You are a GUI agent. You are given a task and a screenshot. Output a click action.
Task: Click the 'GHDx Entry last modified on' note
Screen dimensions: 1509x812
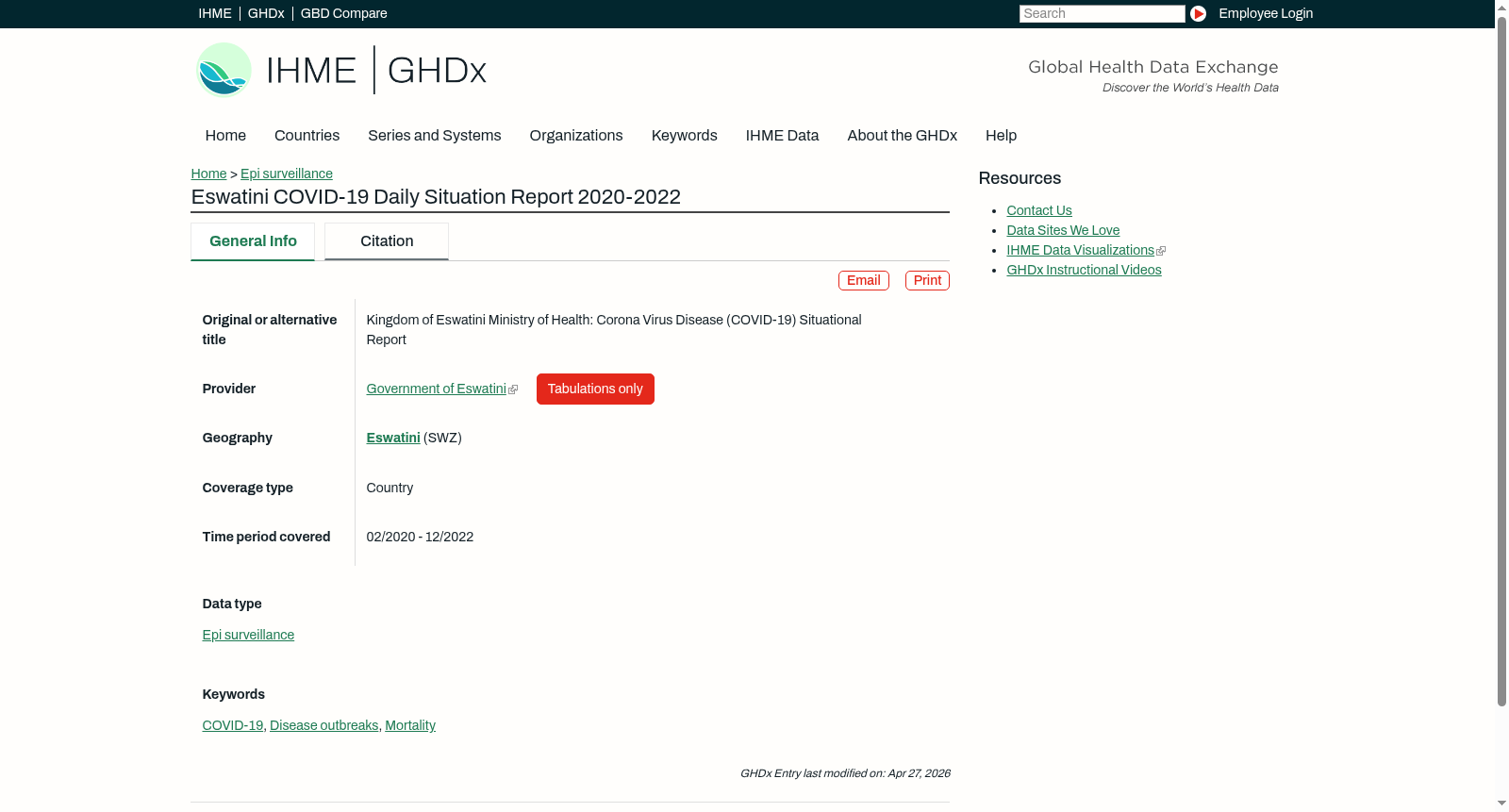(x=845, y=773)
